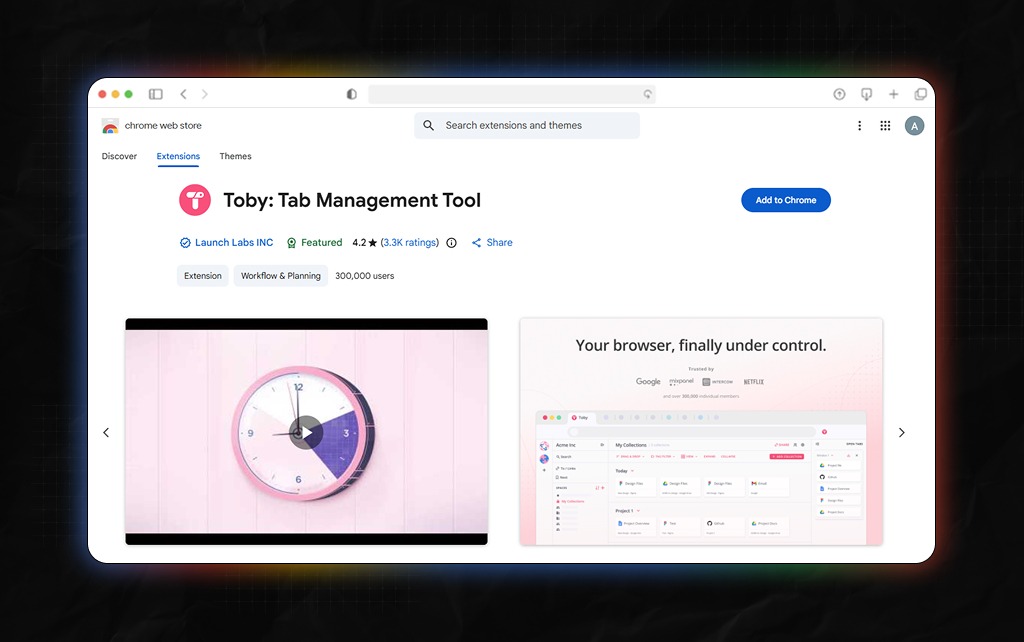Click the ratings info icon
This screenshot has width=1024, height=642.
(x=451, y=243)
